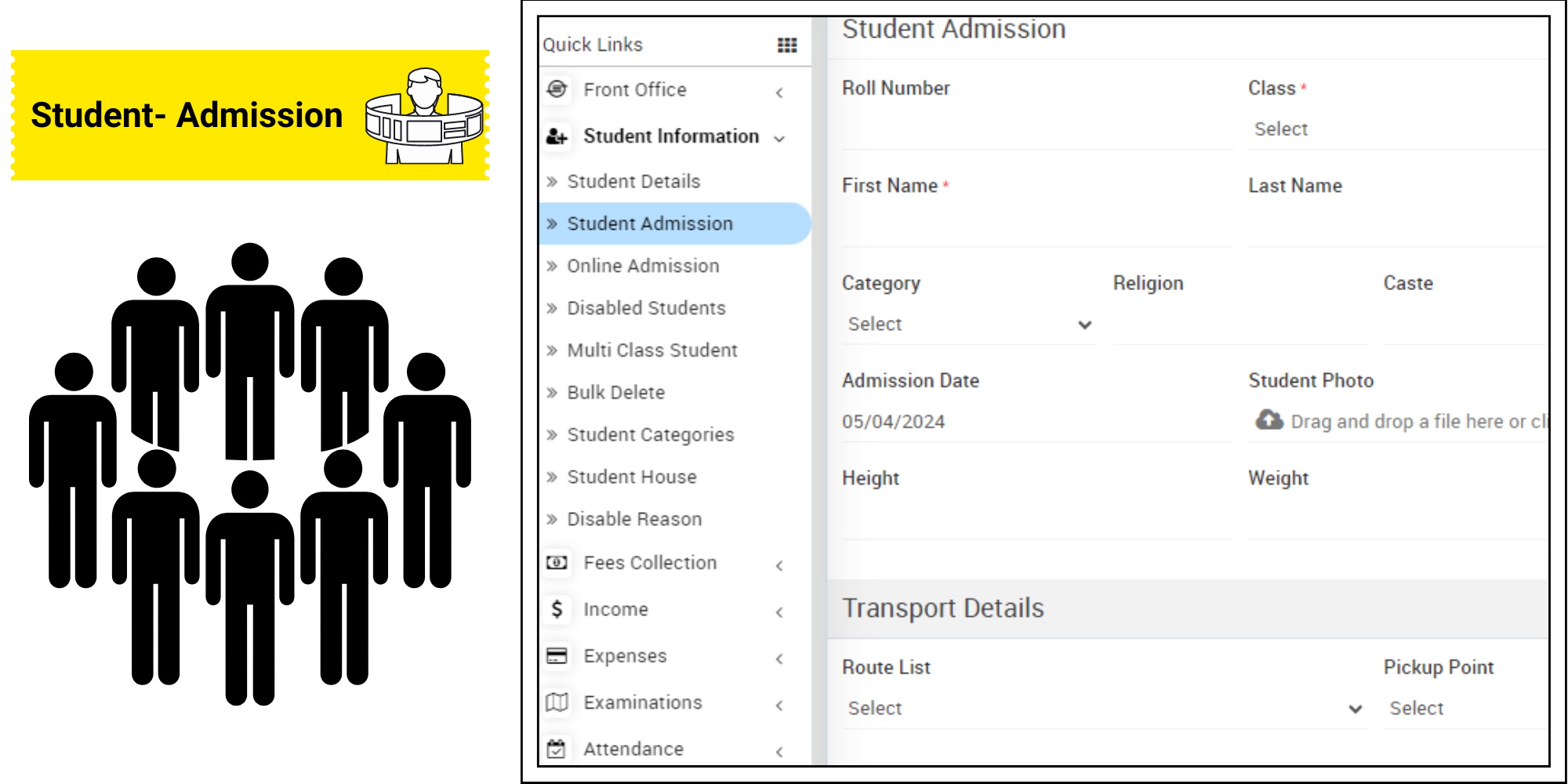Click the Income dollar icon
1568x784 pixels.
(x=556, y=609)
